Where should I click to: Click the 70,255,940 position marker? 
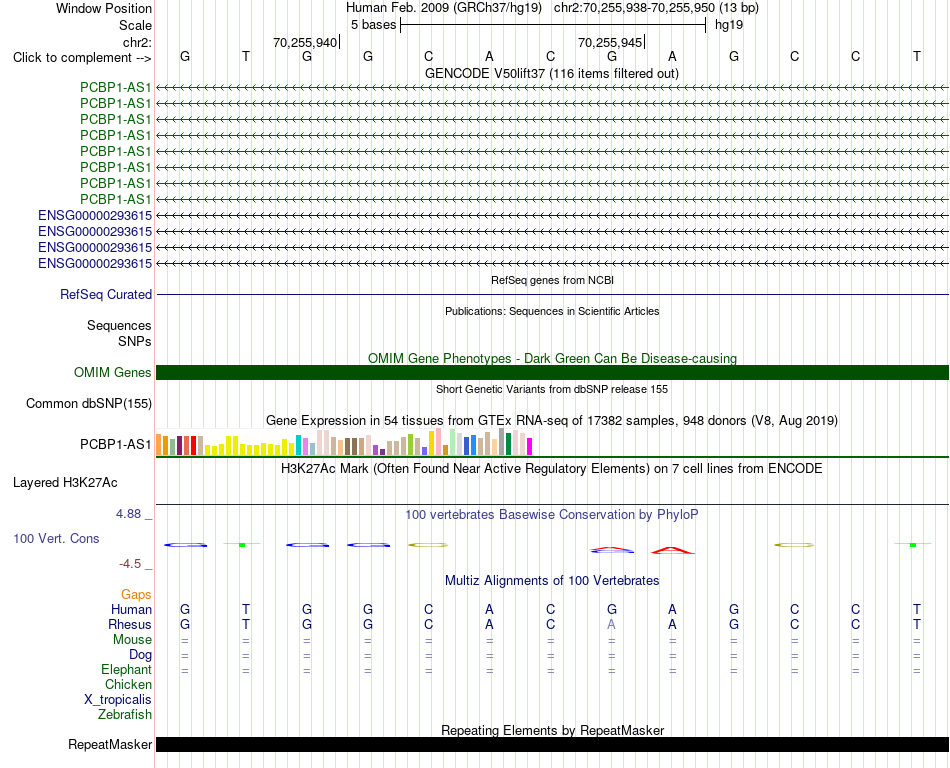pyautogui.click(x=305, y=42)
